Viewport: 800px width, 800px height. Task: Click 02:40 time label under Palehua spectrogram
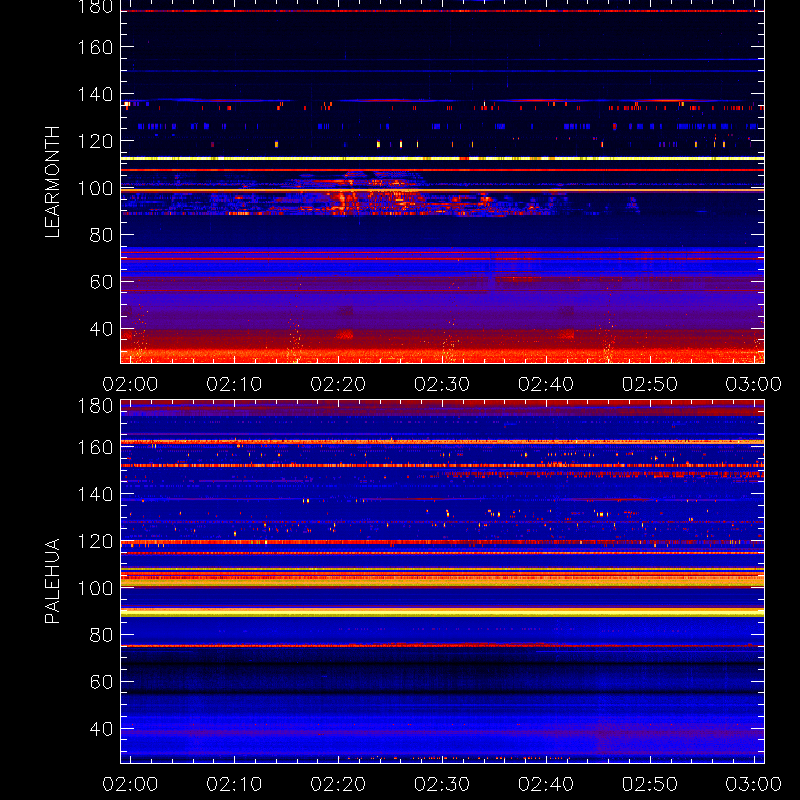tap(546, 784)
